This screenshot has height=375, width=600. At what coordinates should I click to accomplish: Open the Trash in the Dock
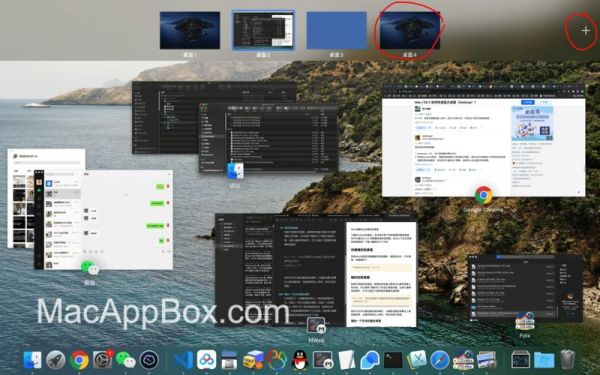(567, 360)
